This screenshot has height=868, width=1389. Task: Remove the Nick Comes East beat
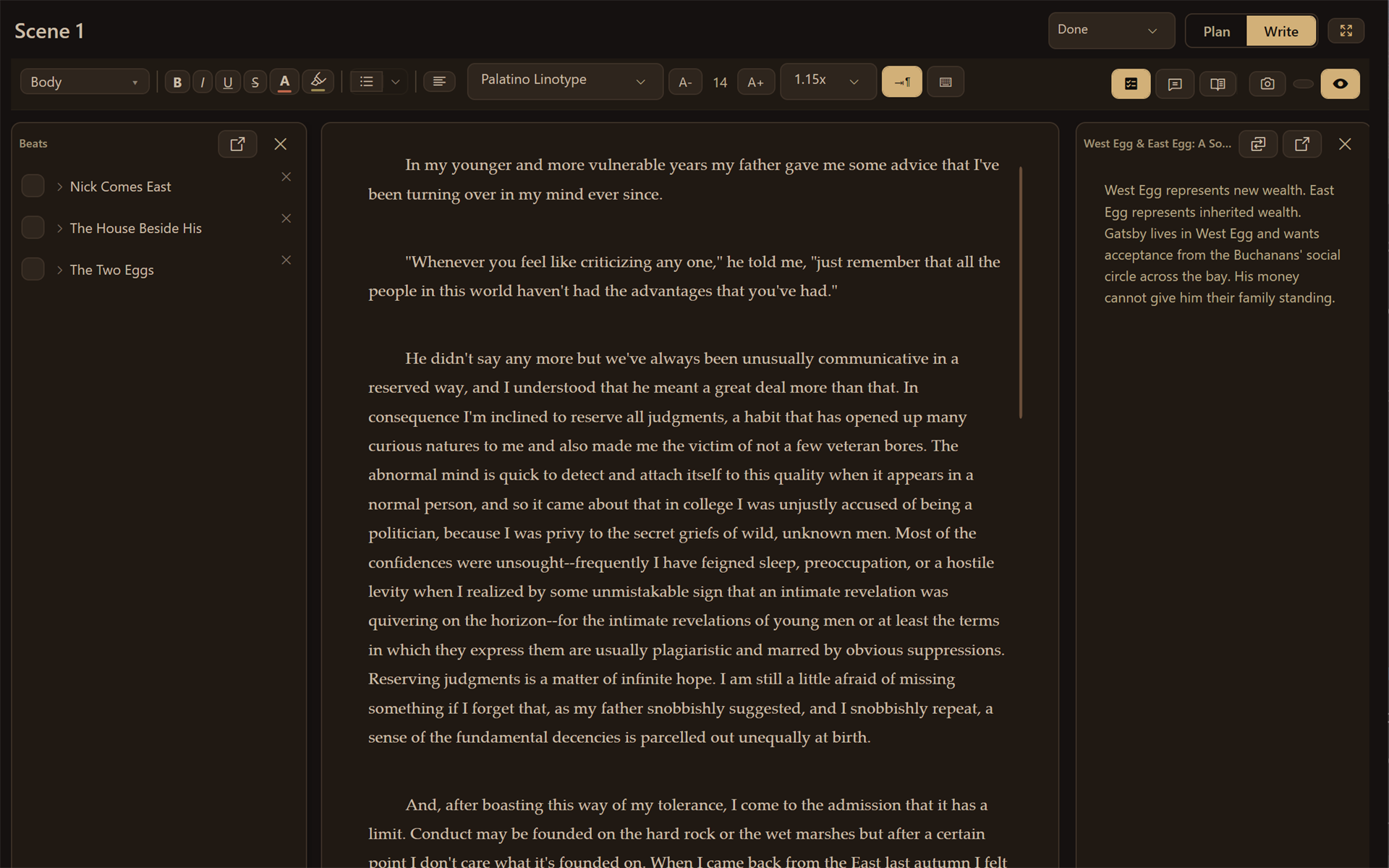[x=286, y=176]
